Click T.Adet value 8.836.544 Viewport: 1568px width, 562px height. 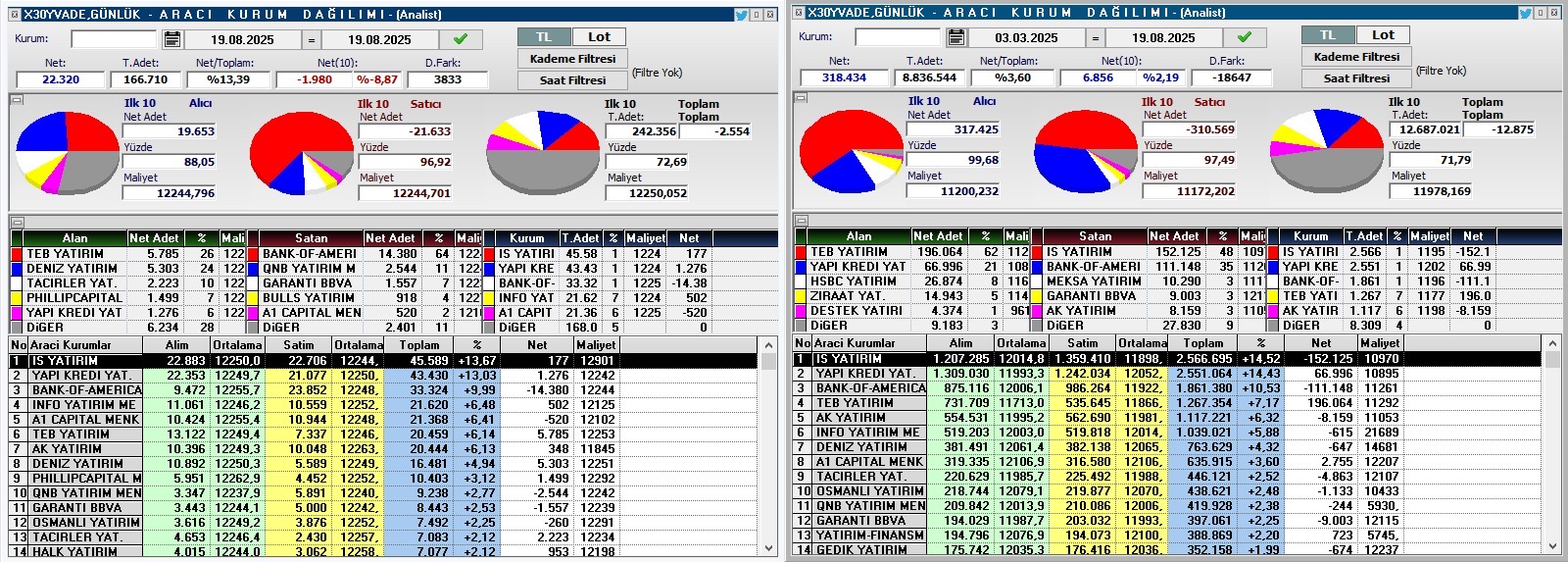(x=929, y=78)
